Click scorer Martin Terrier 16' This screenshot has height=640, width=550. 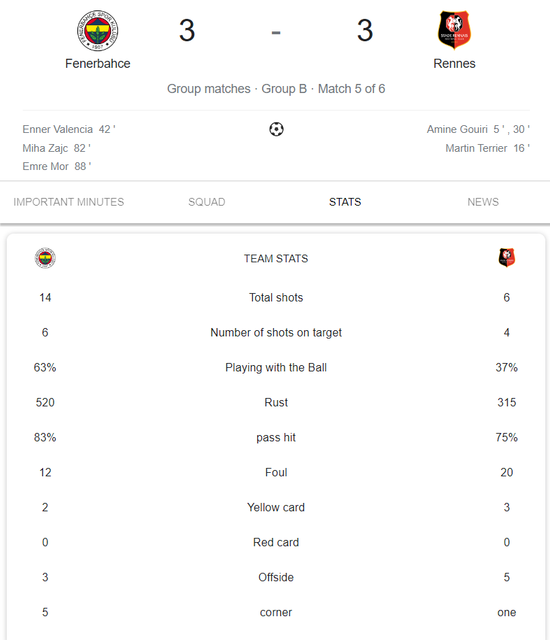(x=488, y=148)
